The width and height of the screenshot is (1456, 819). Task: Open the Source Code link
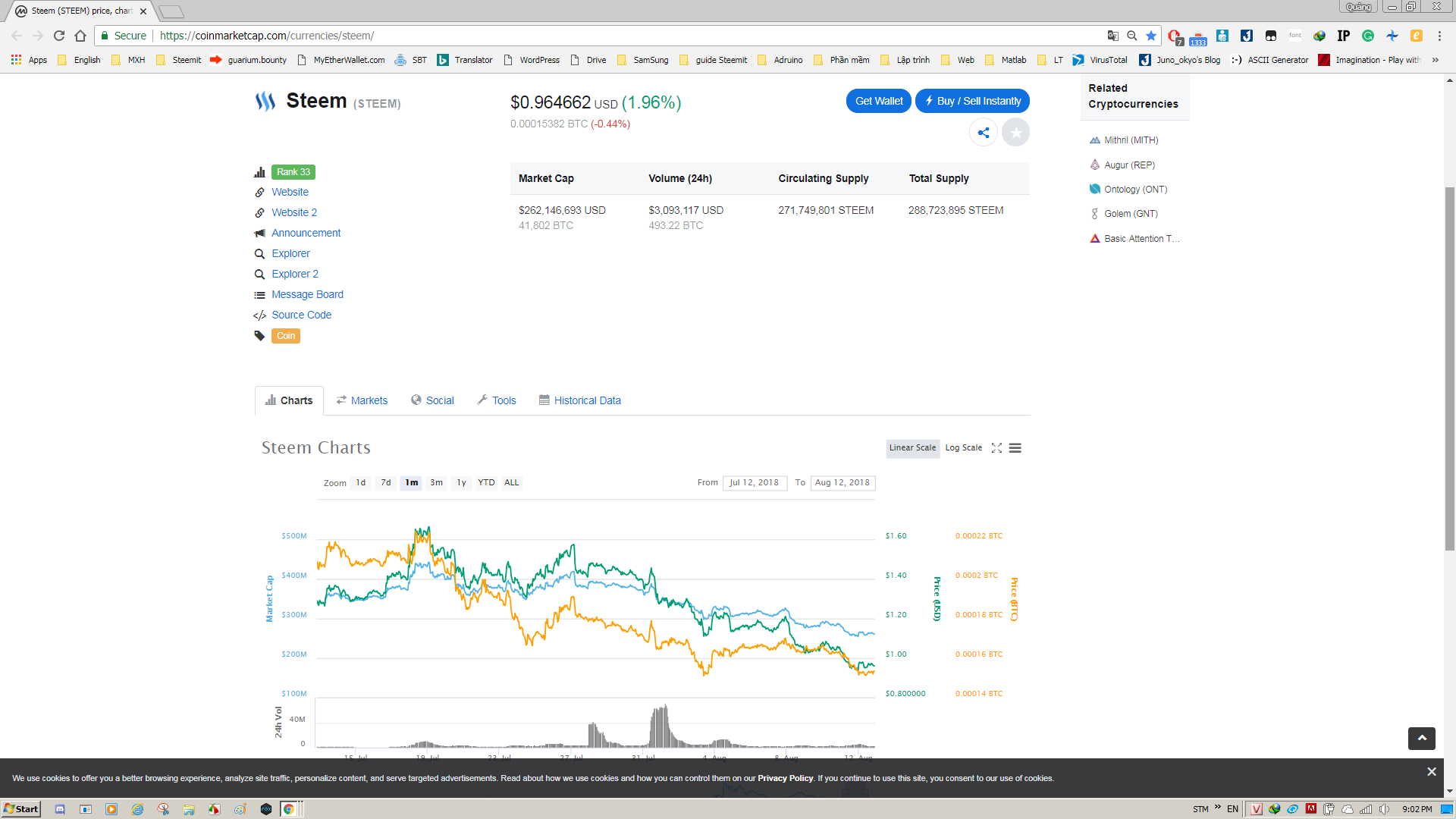point(301,315)
